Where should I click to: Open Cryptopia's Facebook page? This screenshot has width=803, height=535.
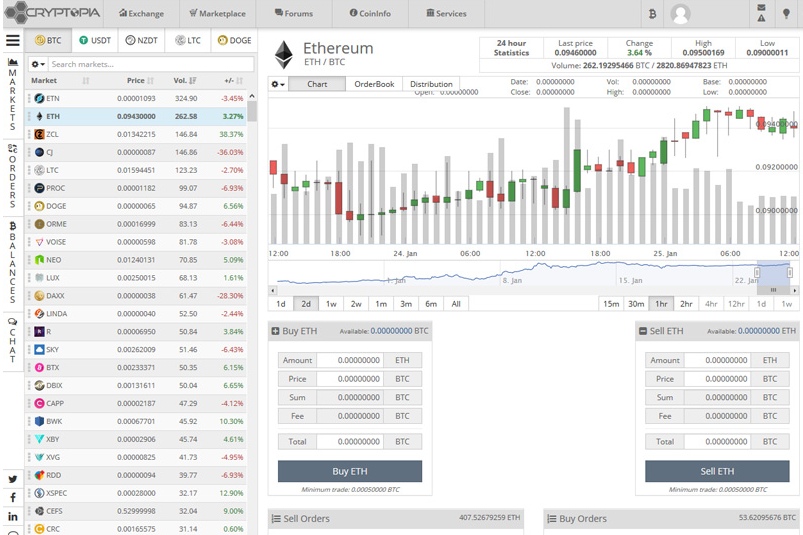click(13, 497)
